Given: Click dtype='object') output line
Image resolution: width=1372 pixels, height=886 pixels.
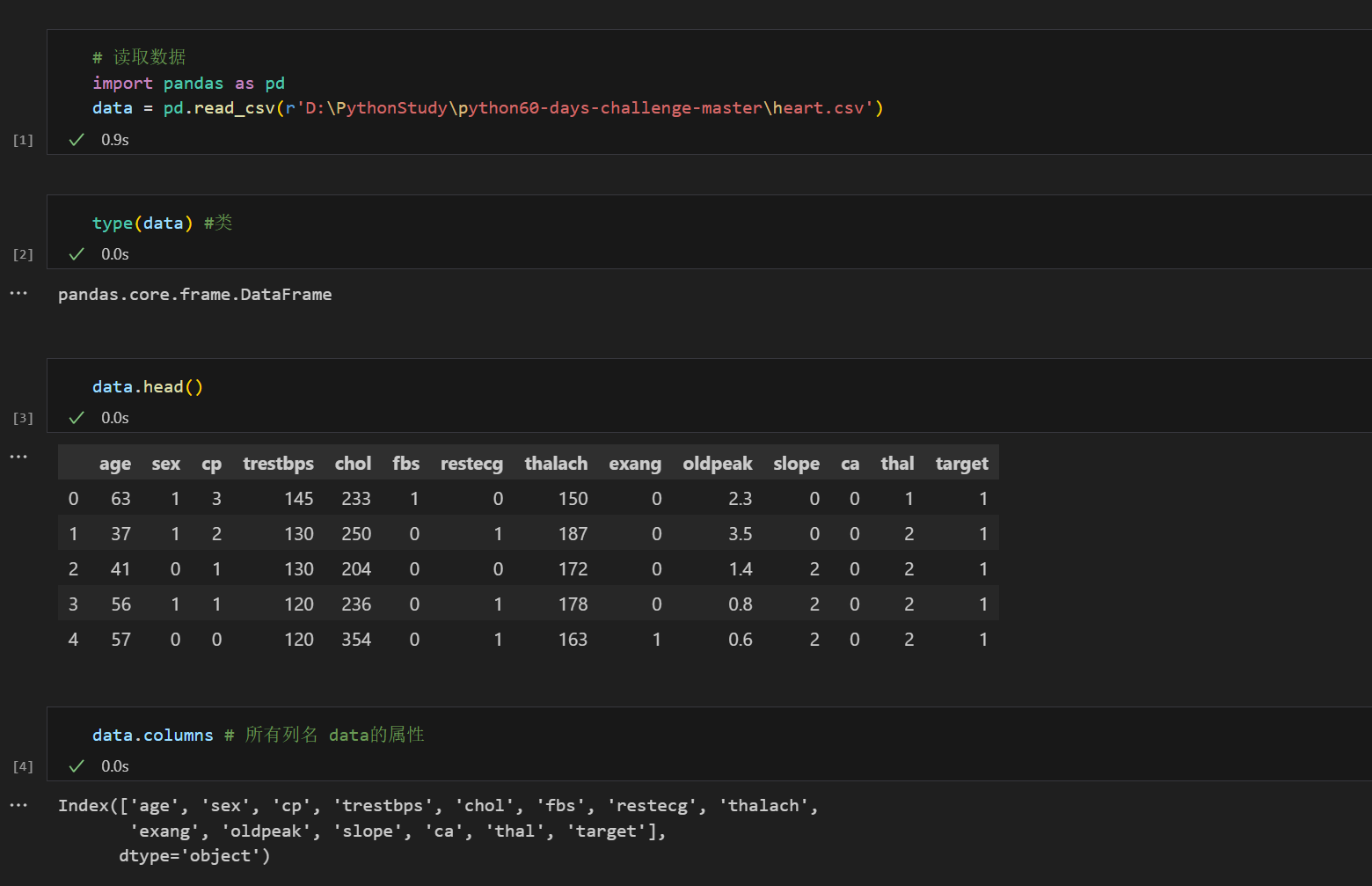Looking at the screenshot, I should pyautogui.click(x=194, y=855).
